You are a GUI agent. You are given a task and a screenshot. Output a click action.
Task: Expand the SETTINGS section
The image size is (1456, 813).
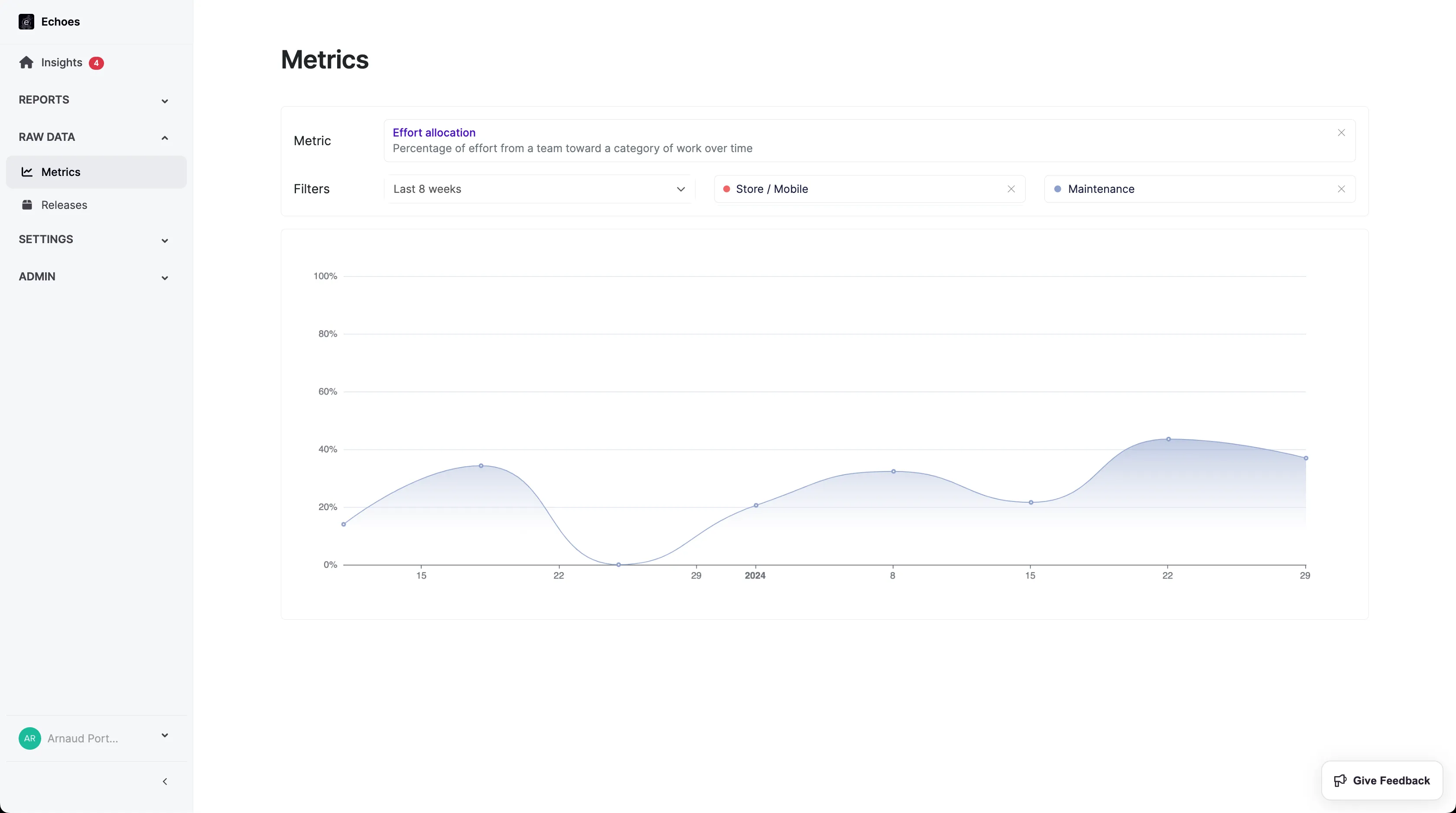coord(165,240)
